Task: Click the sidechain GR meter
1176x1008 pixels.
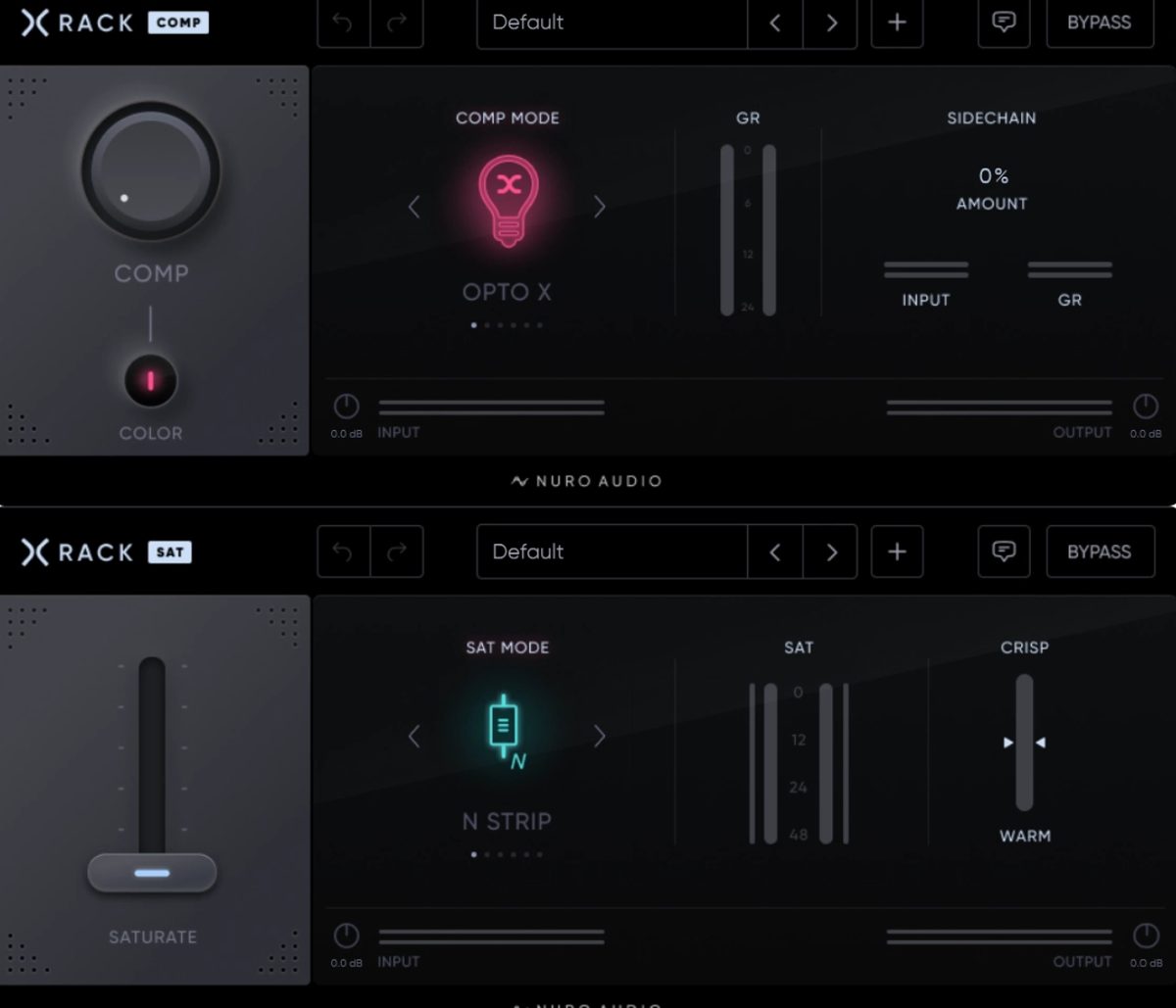Action: point(1070,269)
